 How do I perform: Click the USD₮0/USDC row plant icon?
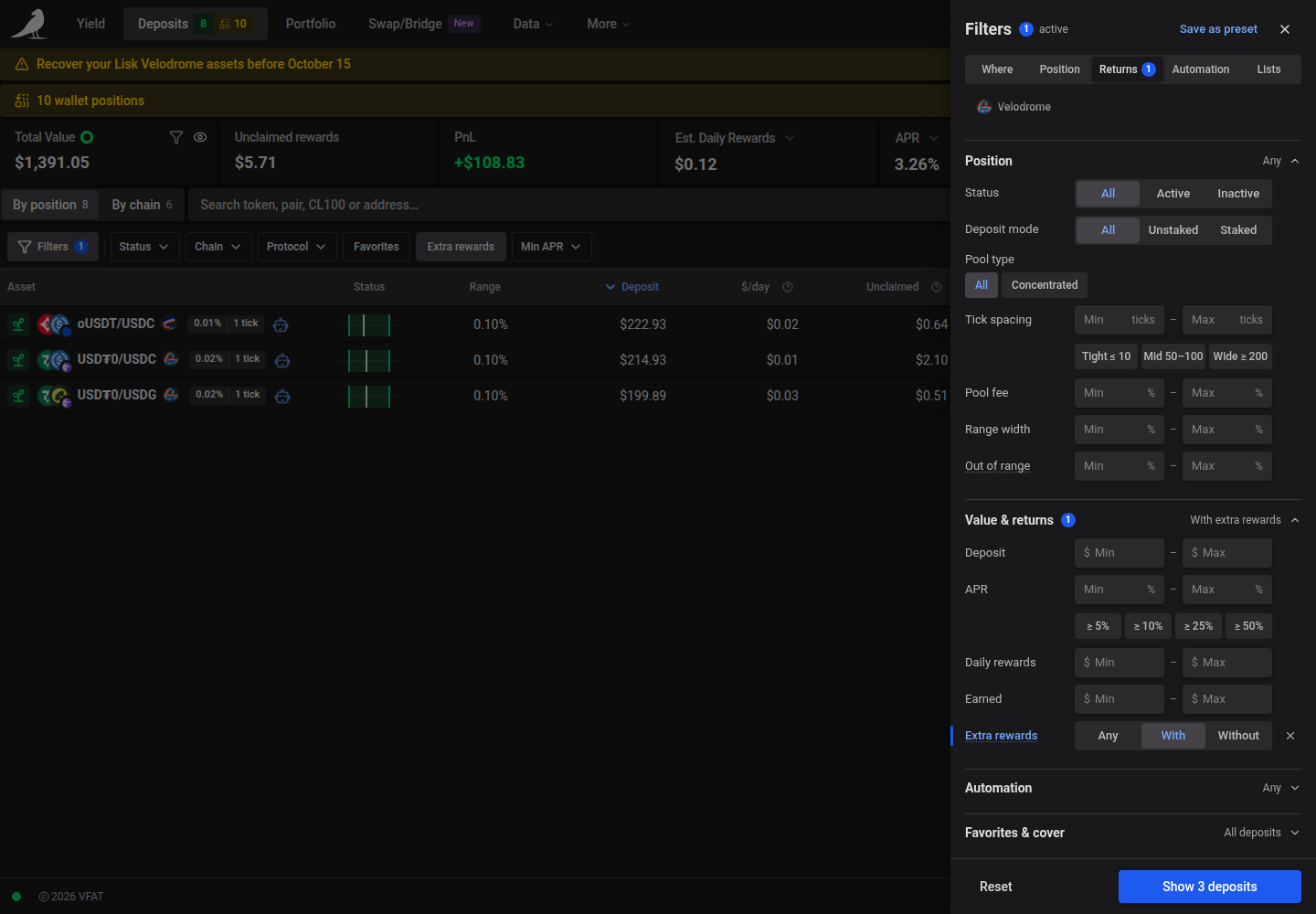18,360
